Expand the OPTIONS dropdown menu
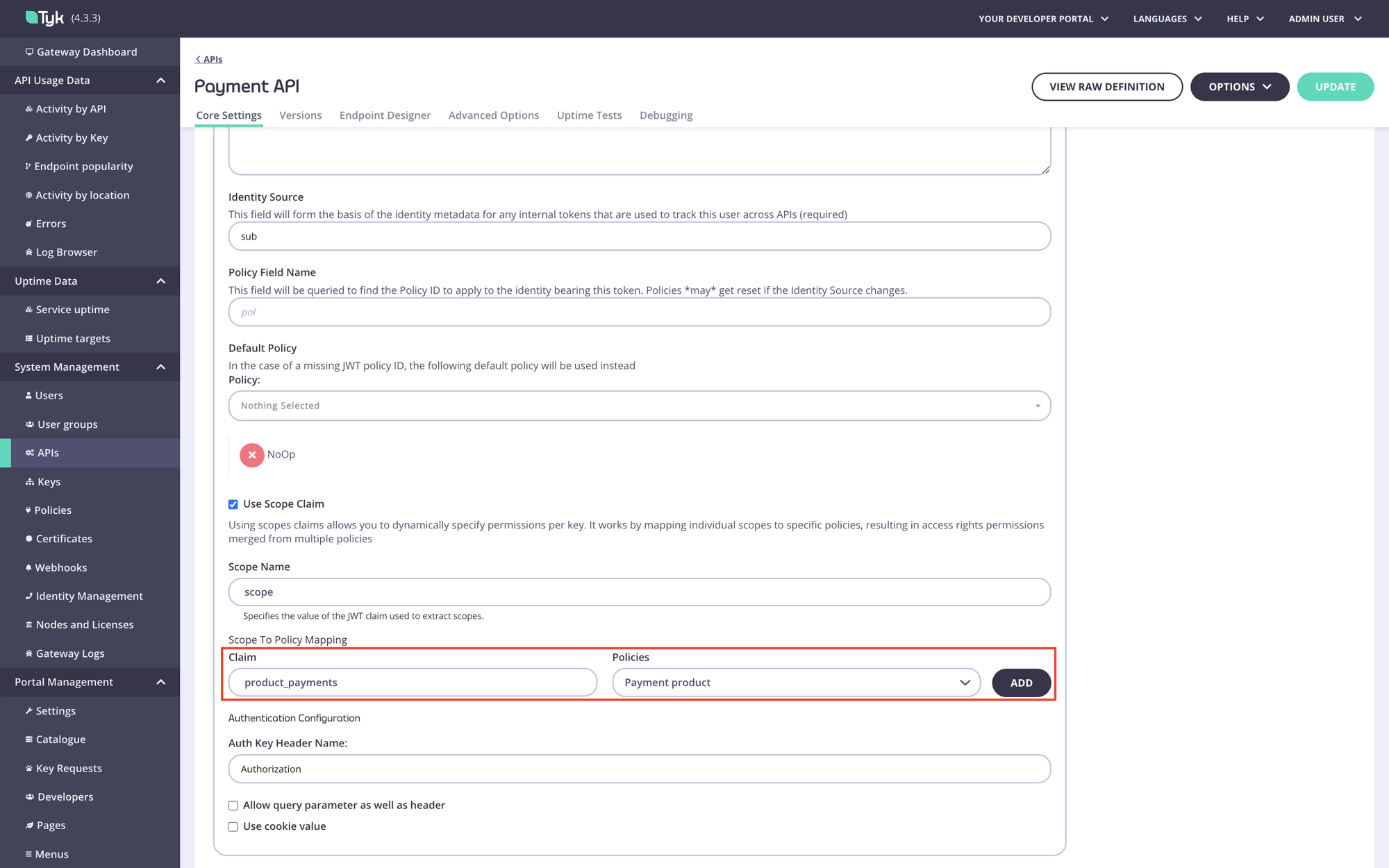The width and height of the screenshot is (1389, 868). click(x=1239, y=86)
